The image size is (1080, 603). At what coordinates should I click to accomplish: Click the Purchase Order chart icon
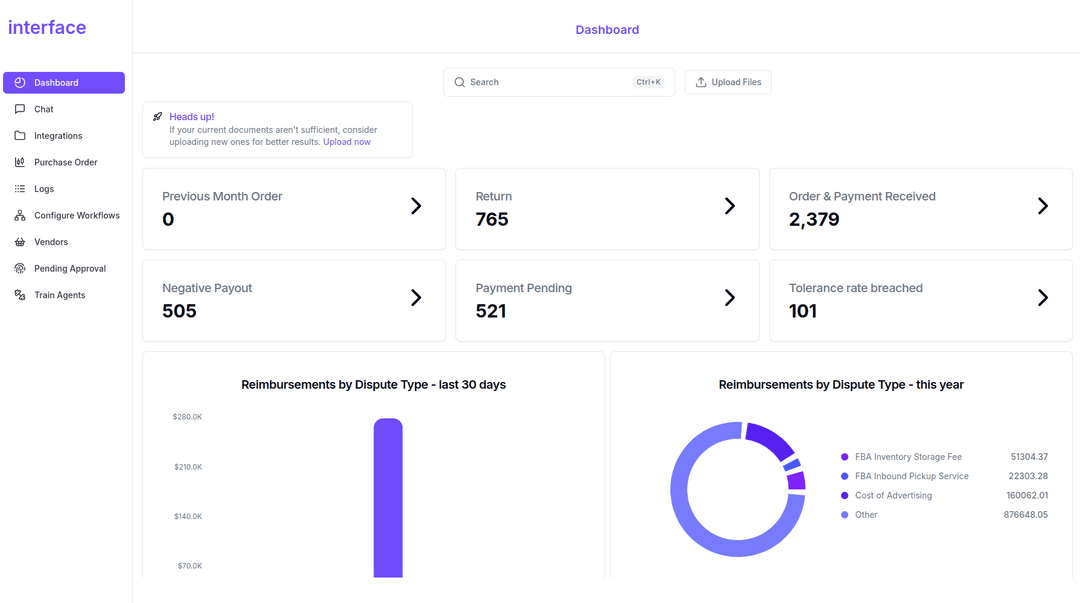coord(20,162)
